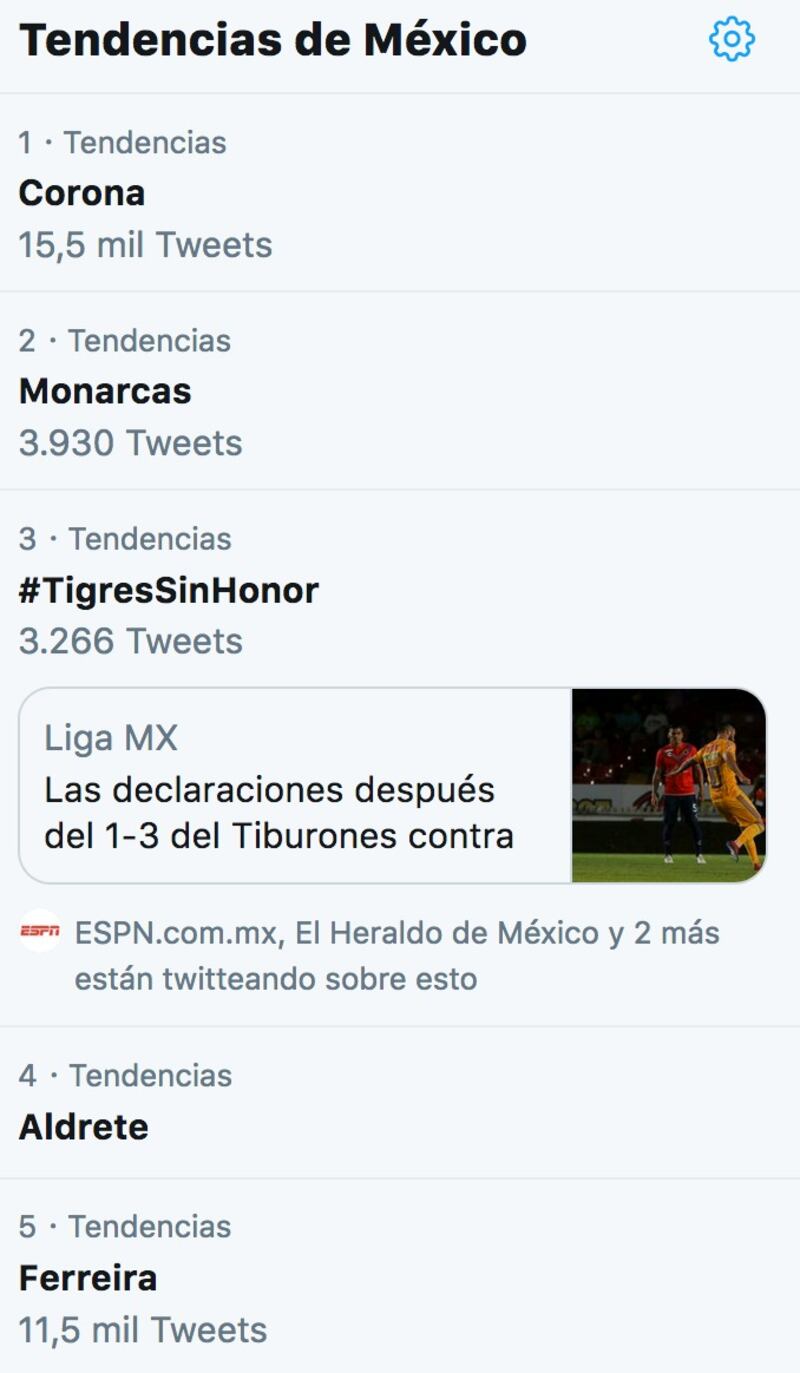The image size is (800, 1373).
Task: Open the Liga MX news card
Action: coord(393,785)
